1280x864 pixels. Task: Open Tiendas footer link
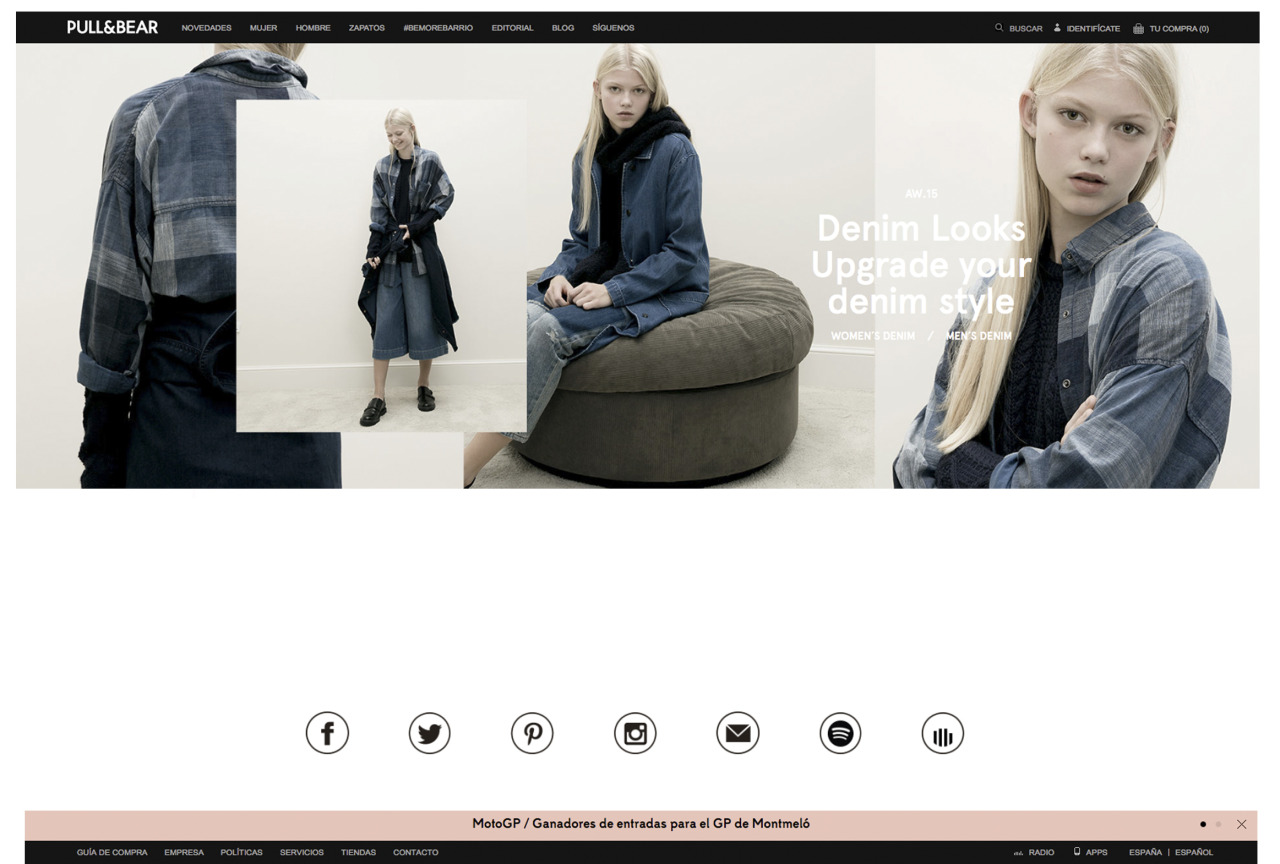pos(358,852)
